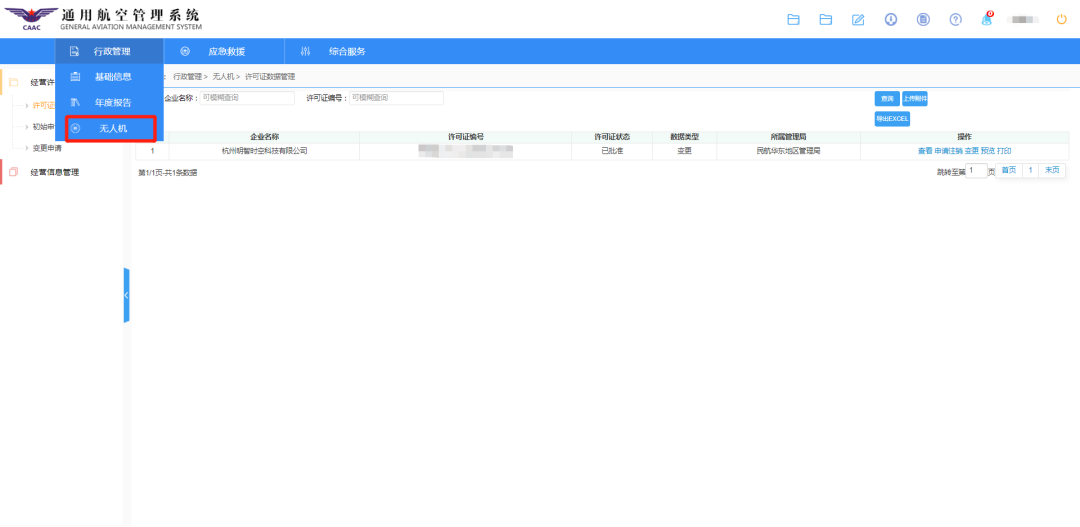Viewport: 1080px width, 527px height.
Task: Select 变更申请 in the sidebar tree
Action: 48,147
